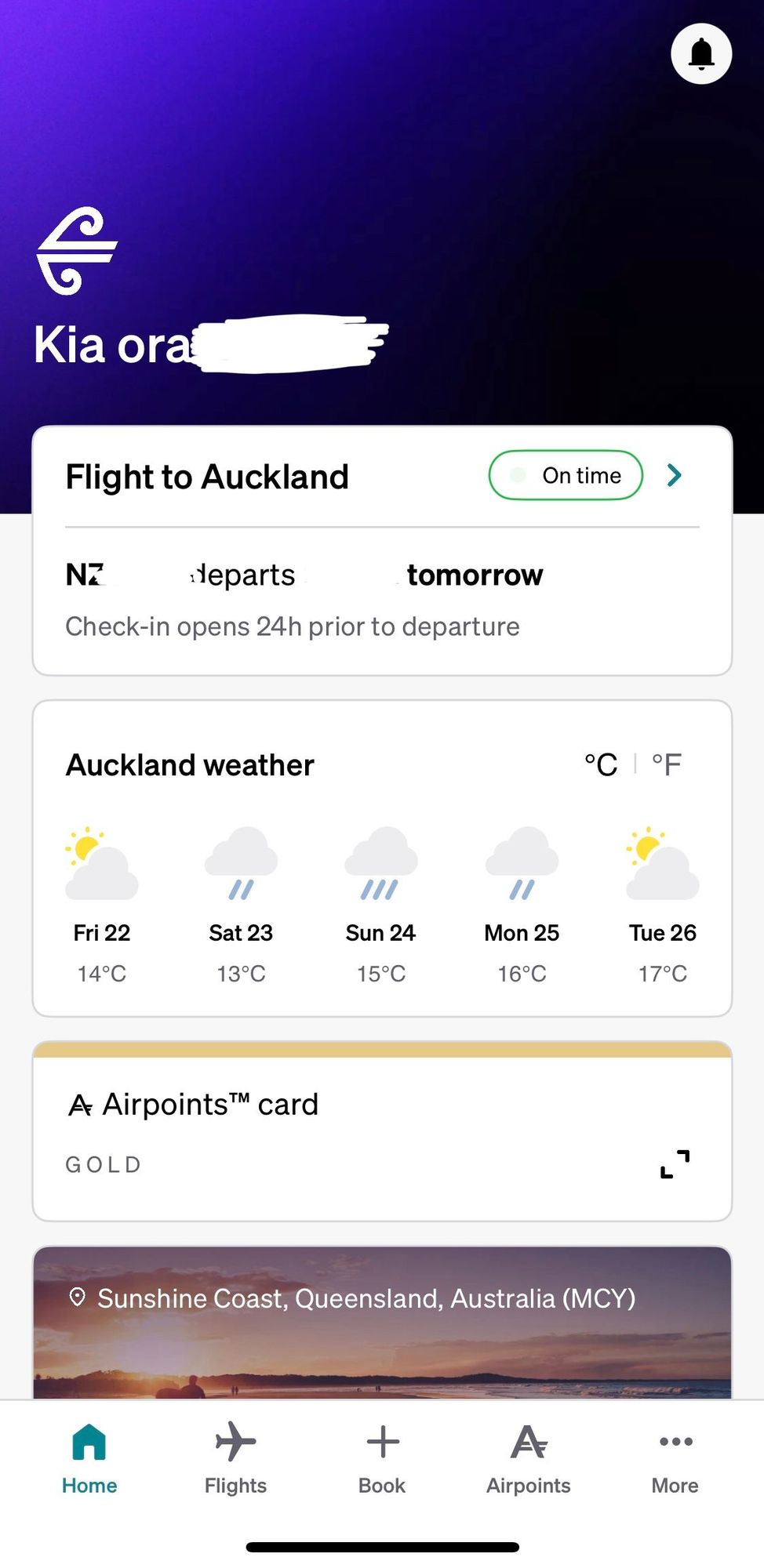Switch temperature units to °C
Screen dimensions: 764x1568
click(x=601, y=764)
